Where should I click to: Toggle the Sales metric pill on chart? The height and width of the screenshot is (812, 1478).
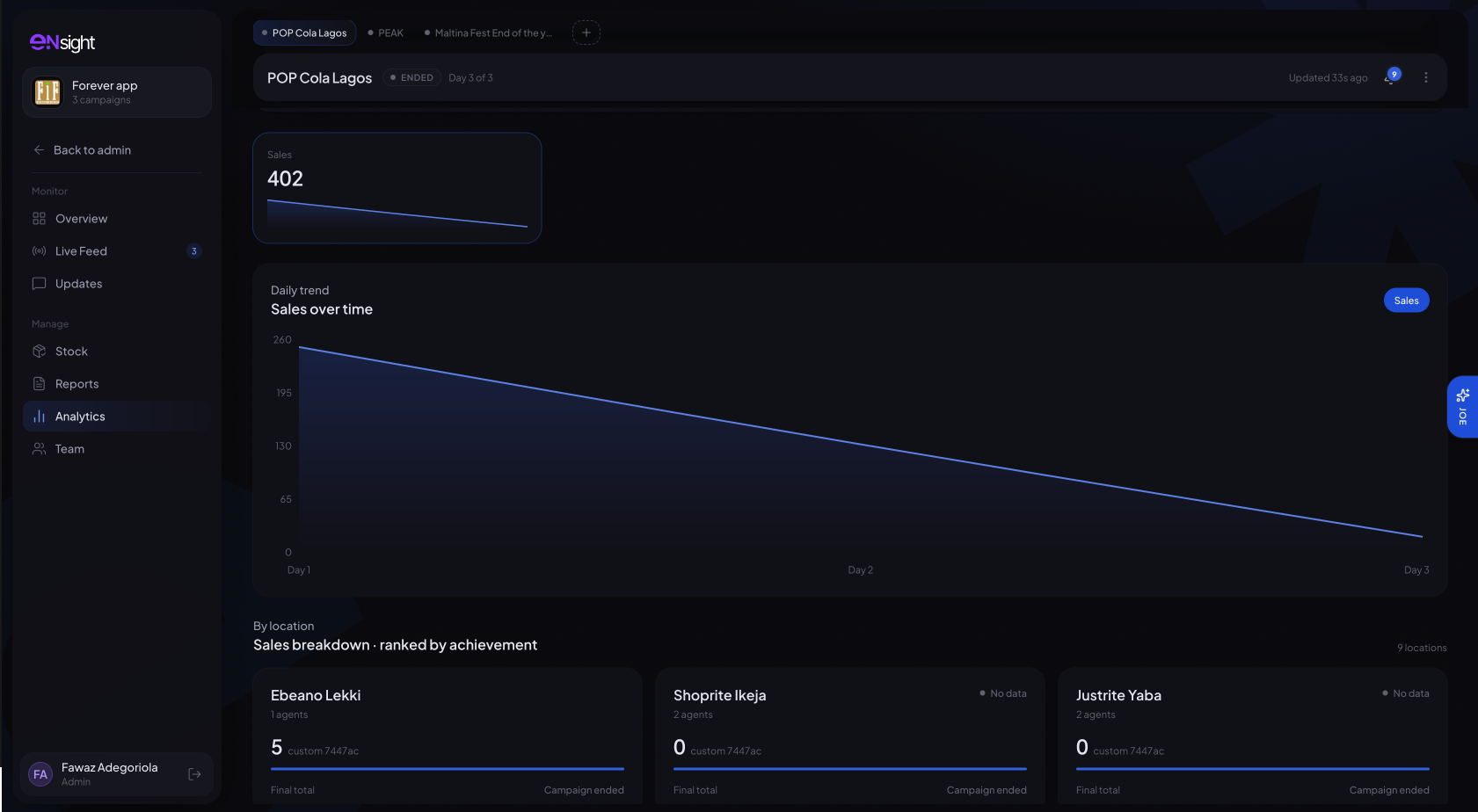[1407, 301]
